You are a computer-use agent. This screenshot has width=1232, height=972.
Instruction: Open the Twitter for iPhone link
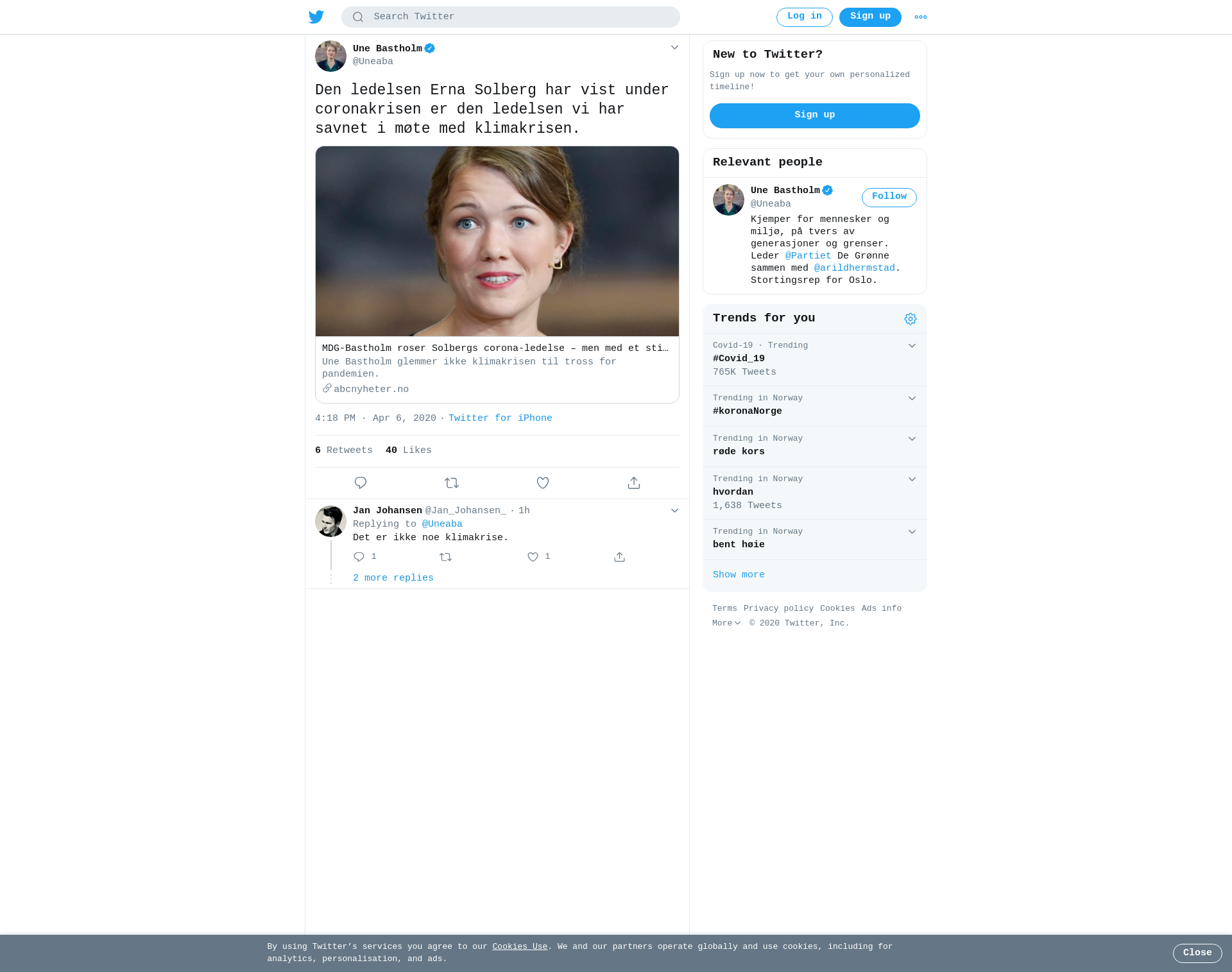point(501,418)
